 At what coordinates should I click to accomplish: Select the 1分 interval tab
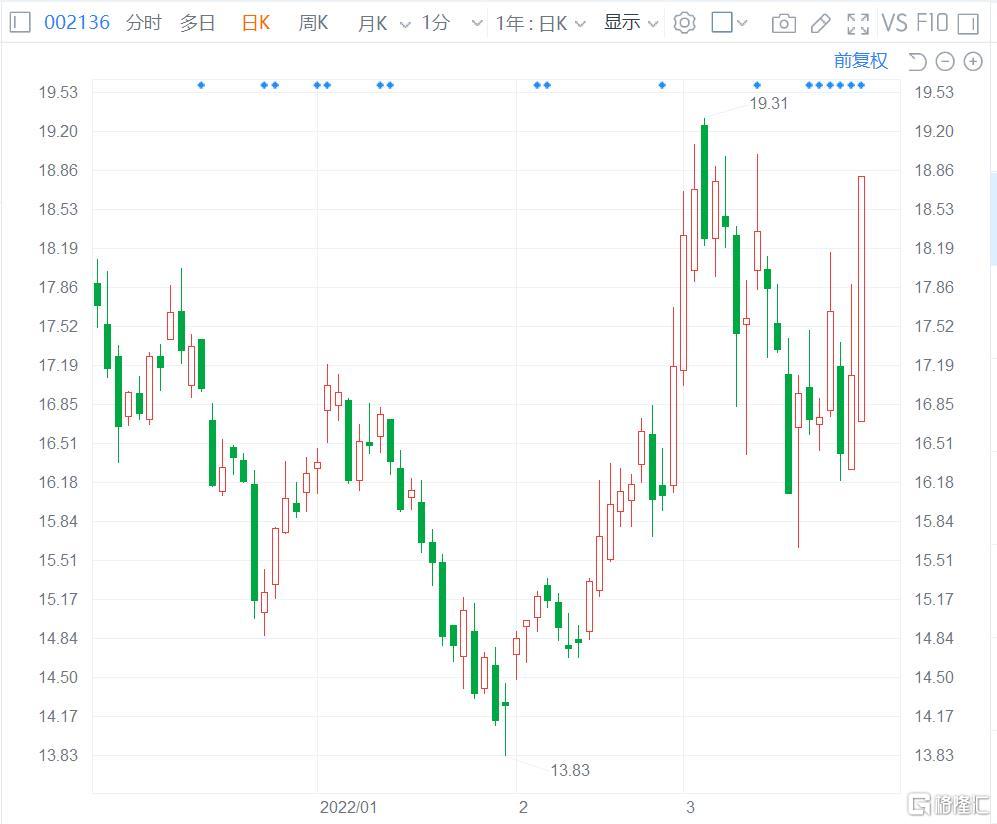coord(436,24)
